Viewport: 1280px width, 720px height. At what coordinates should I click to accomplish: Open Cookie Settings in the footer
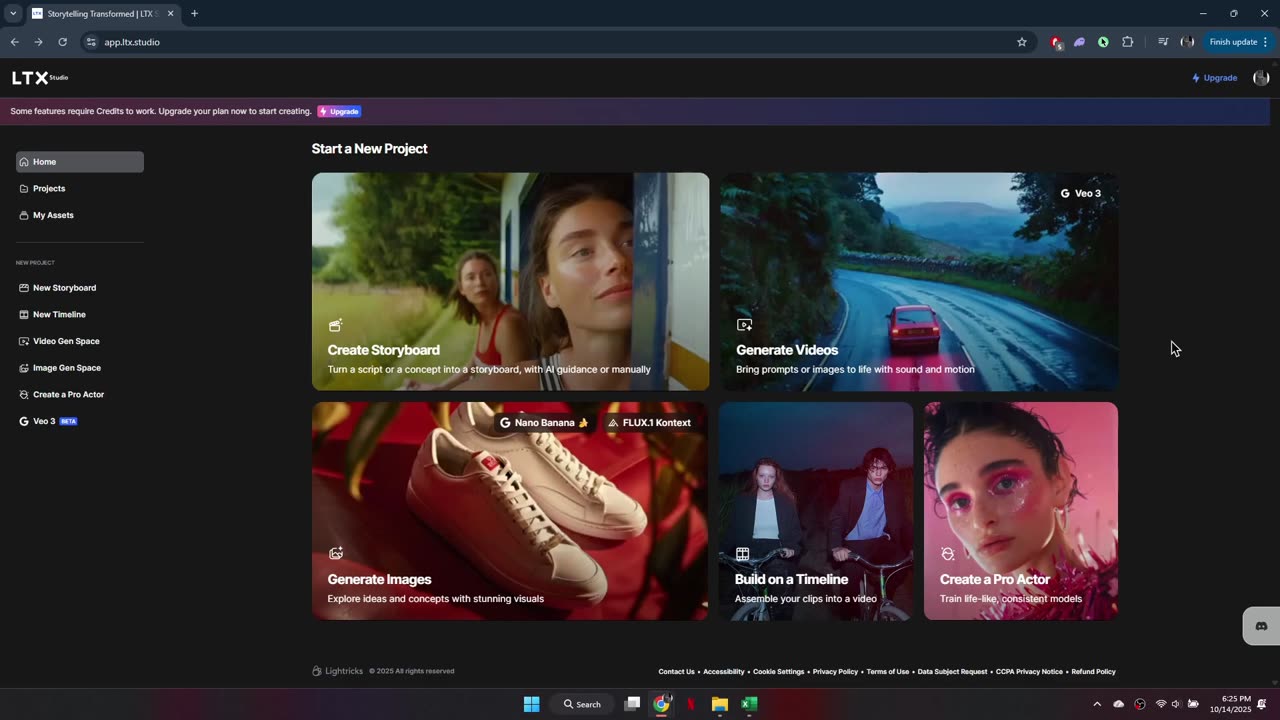click(778, 672)
